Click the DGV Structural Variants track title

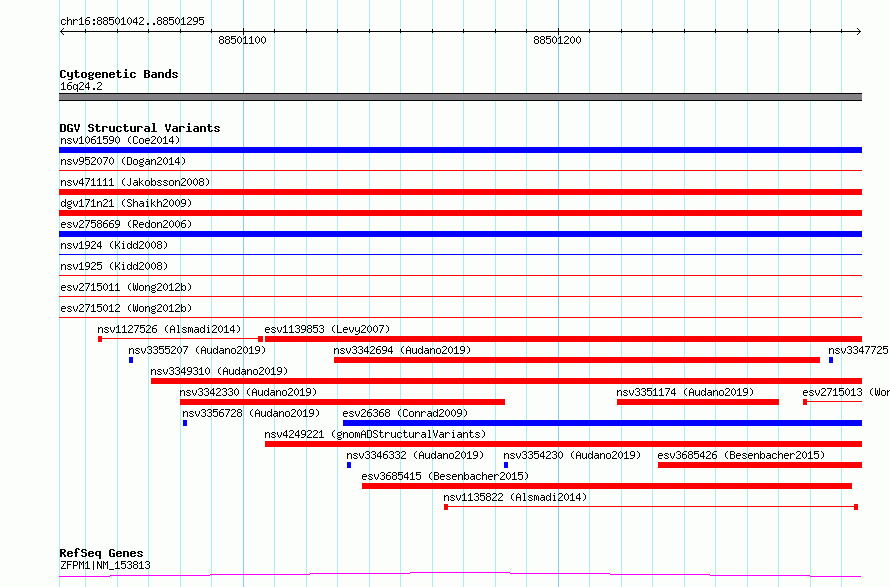140,128
